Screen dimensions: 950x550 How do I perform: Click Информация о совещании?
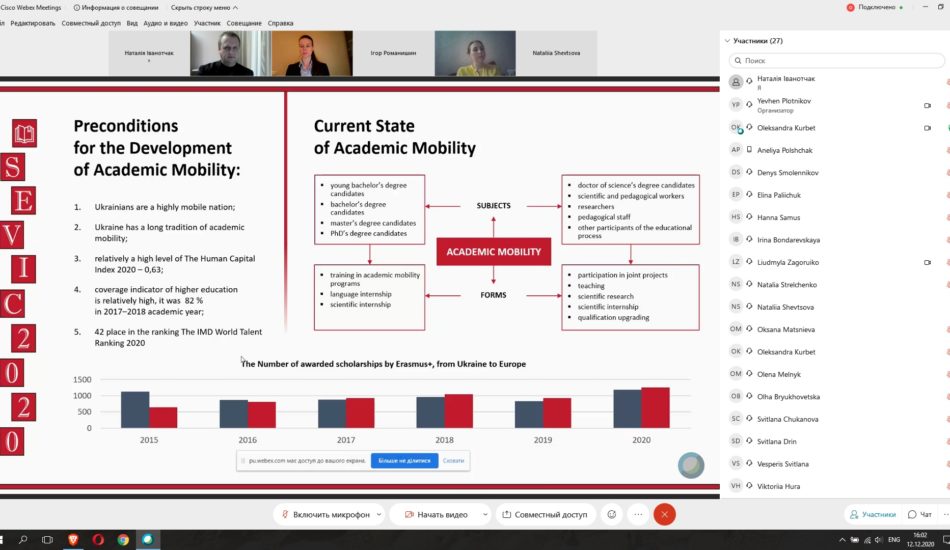click(x=110, y=7)
